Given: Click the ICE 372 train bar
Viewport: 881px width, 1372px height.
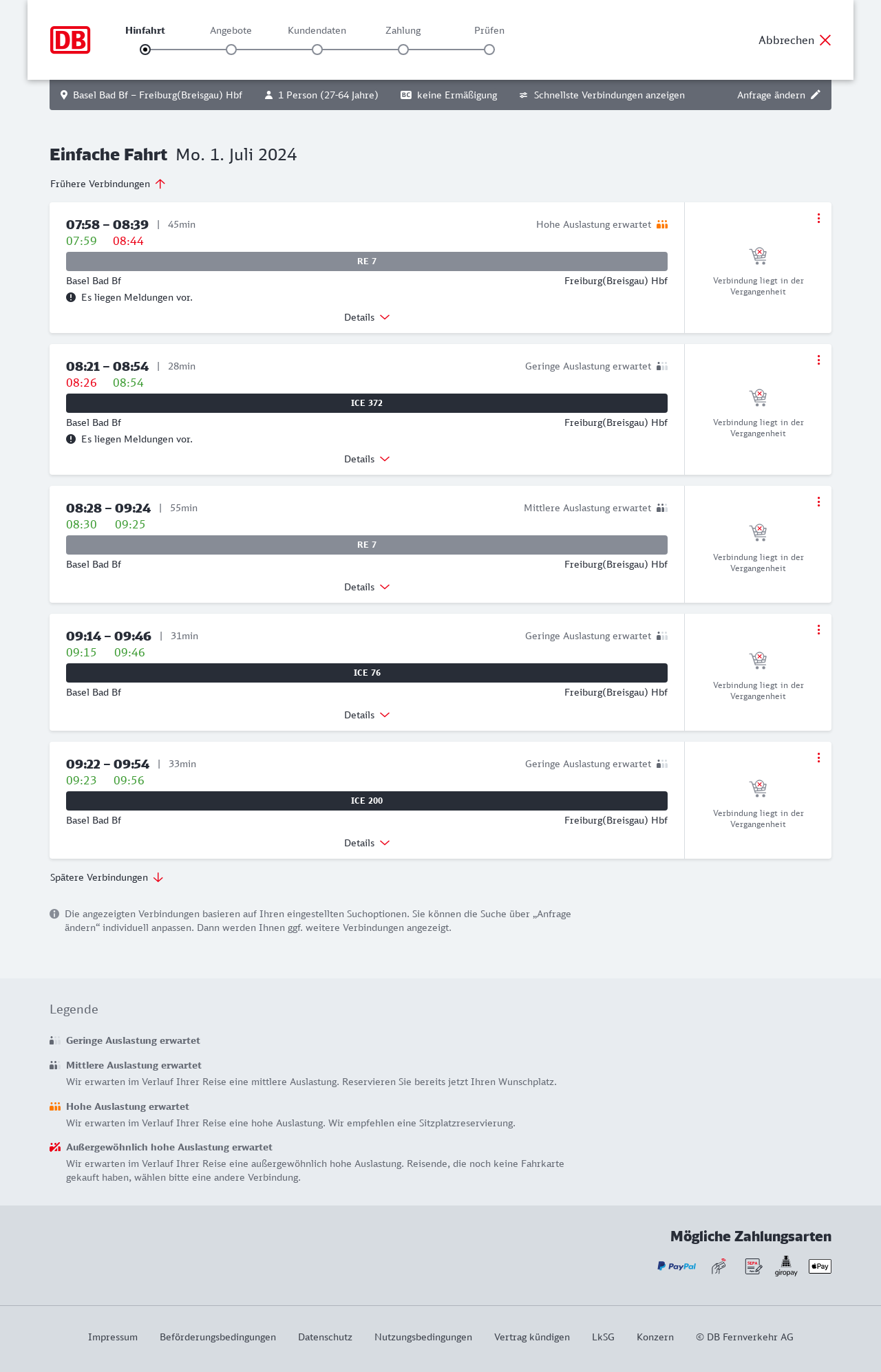Looking at the screenshot, I should click(x=367, y=403).
